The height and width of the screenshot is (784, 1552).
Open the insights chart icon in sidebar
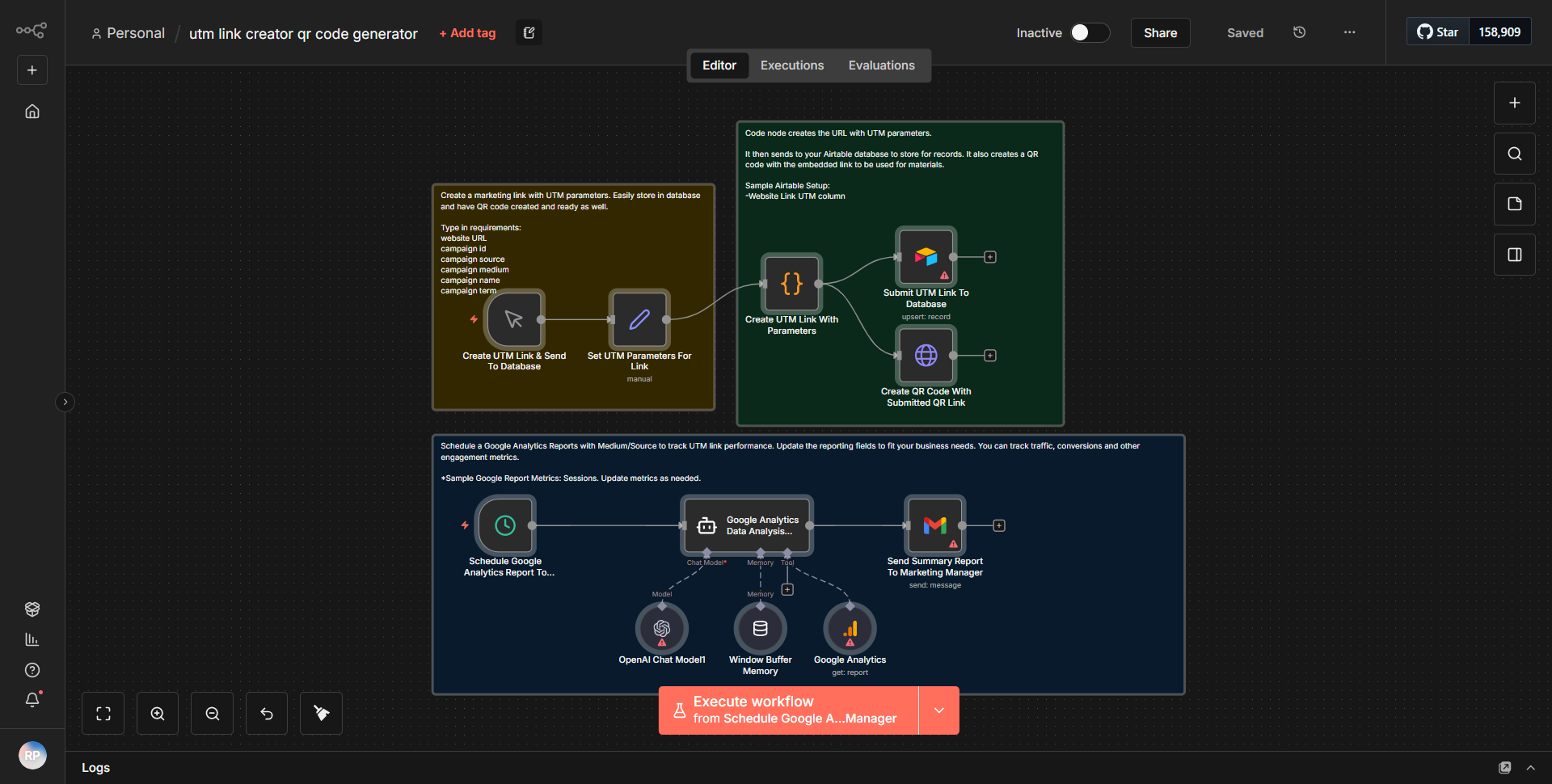tap(32, 639)
